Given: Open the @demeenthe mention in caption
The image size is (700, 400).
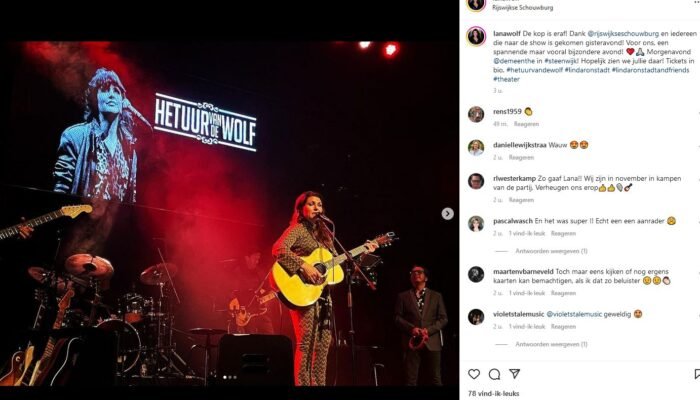Looking at the screenshot, I should tap(514, 61).
